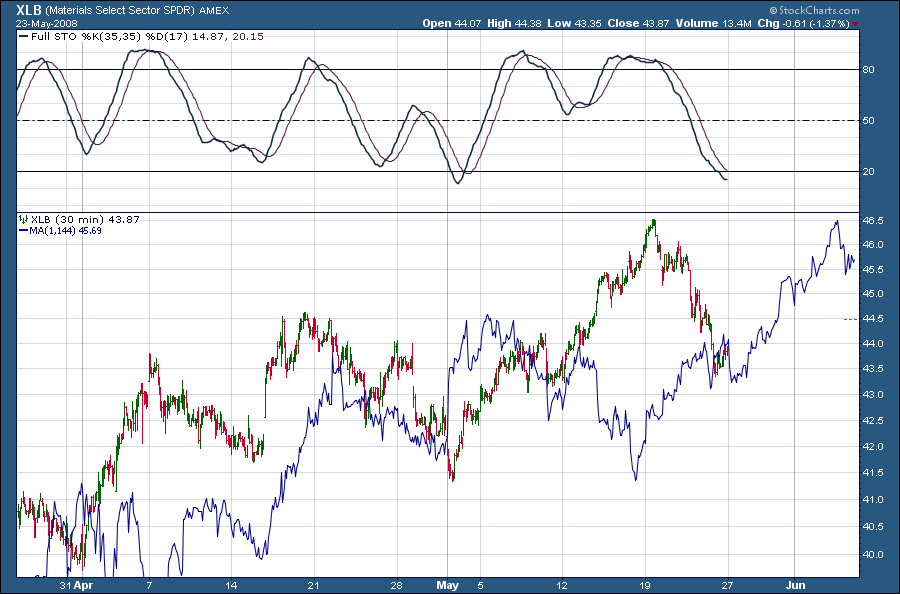This screenshot has height=594, width=900.
Task: Click the date axis label 5
Action: [480, 585]
